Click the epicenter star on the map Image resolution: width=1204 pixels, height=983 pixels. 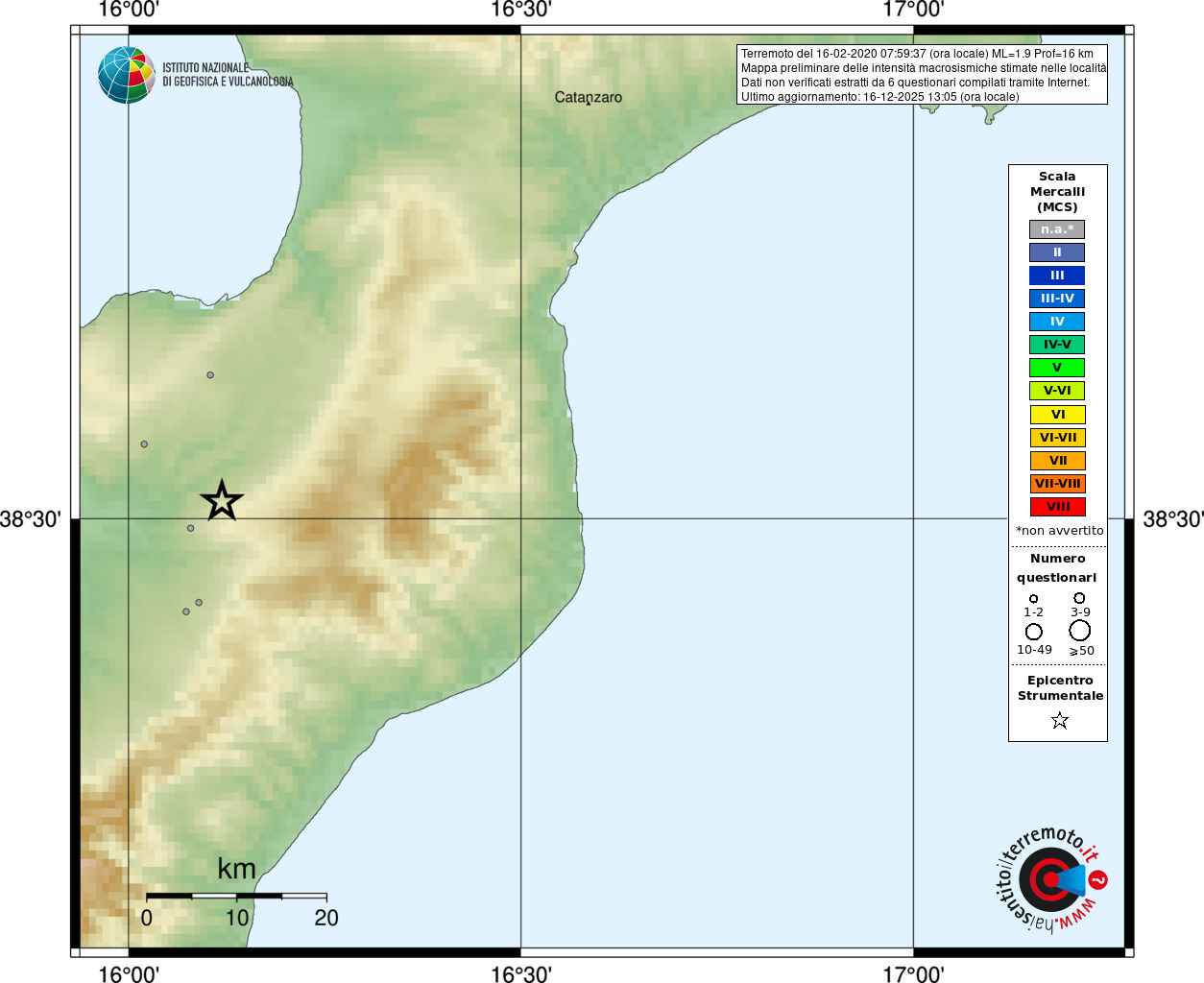(222, 500)
